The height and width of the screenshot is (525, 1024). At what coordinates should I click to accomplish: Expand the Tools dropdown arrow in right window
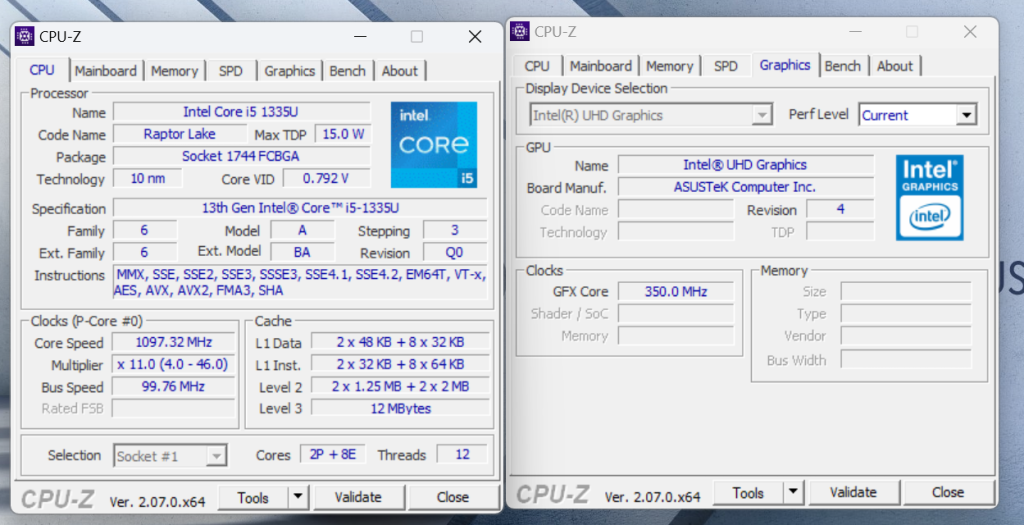tap(793, 492)
